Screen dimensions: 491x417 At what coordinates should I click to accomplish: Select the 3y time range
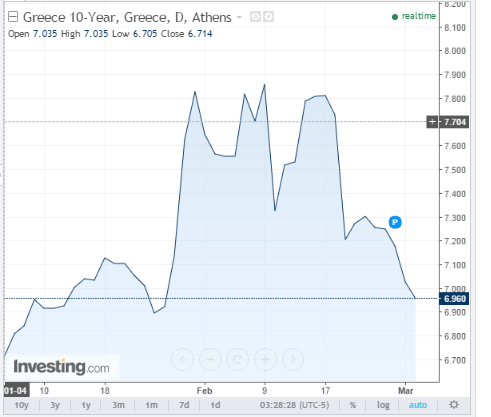point(55,405)
